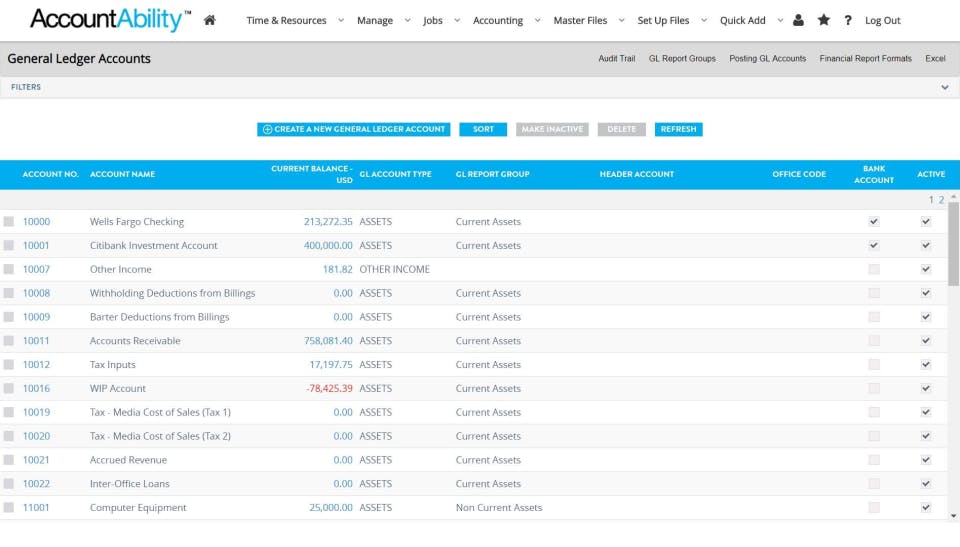Select row checkbox for account 10000
This screenshot has height=547, width=960.
pyautogui.click(x=9, y=222)
